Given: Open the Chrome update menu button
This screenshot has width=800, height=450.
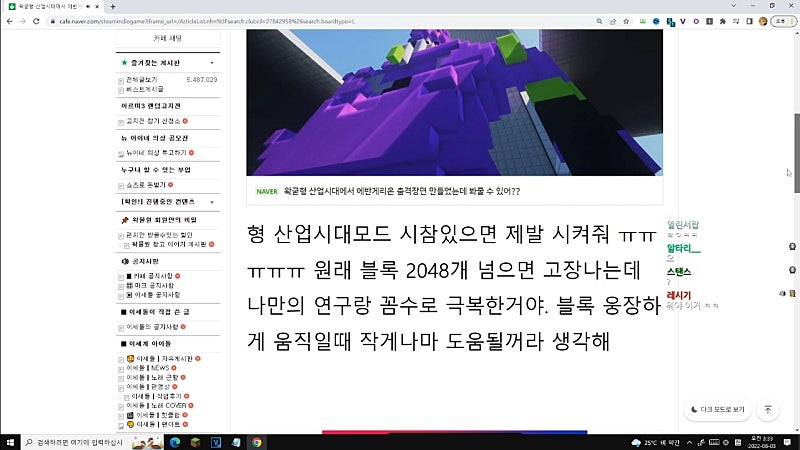Looking at the screenshot, I should [x=784, y=21].
